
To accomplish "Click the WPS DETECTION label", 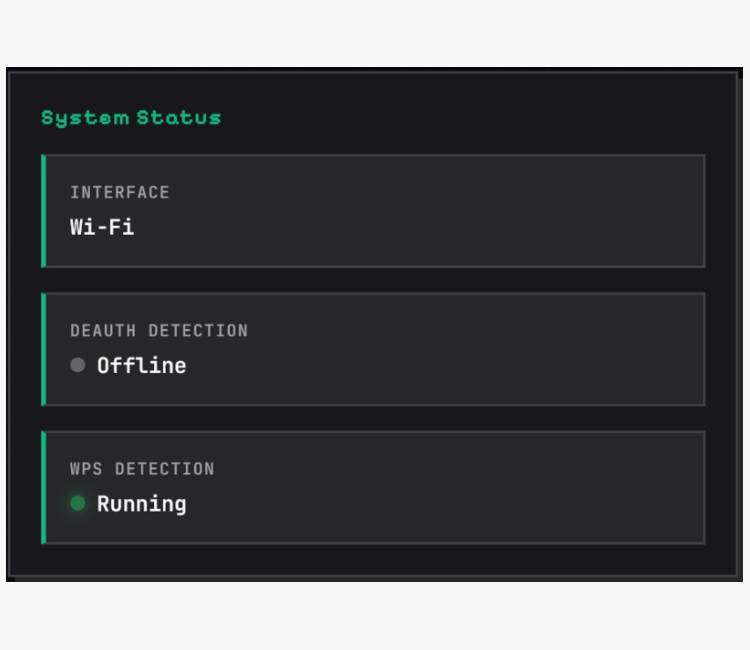I will [x=142, y=468].
